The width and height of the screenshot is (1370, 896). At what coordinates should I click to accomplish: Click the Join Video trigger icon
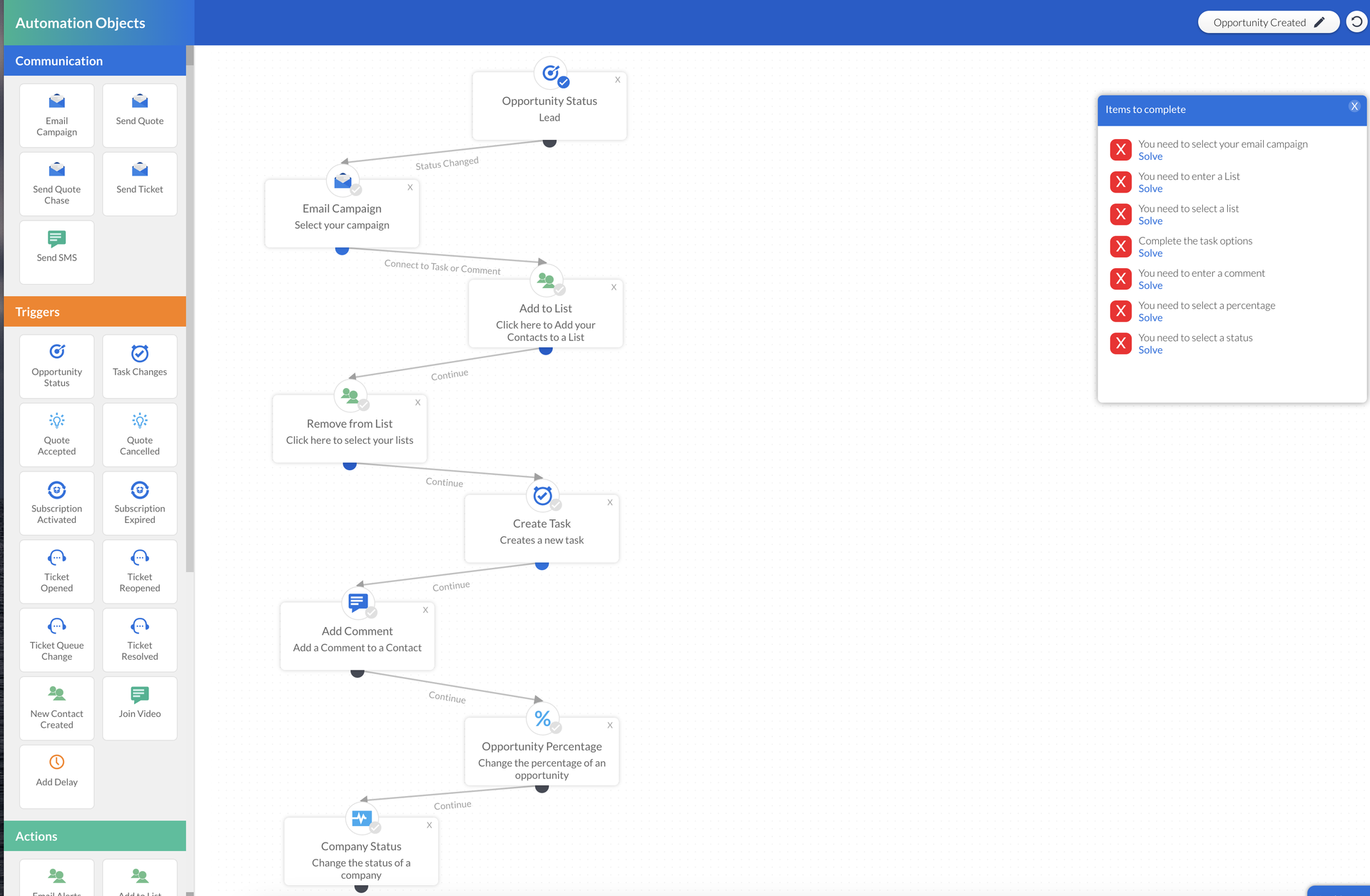(140, 694)
